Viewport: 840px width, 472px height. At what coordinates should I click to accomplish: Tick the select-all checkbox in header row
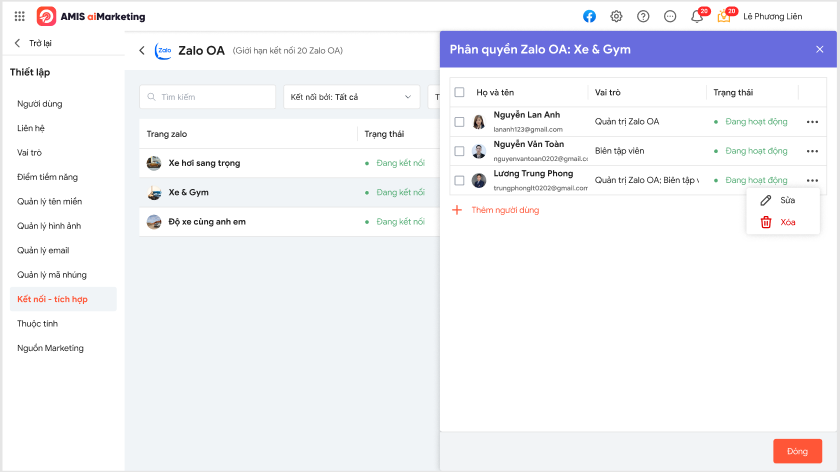459,92
